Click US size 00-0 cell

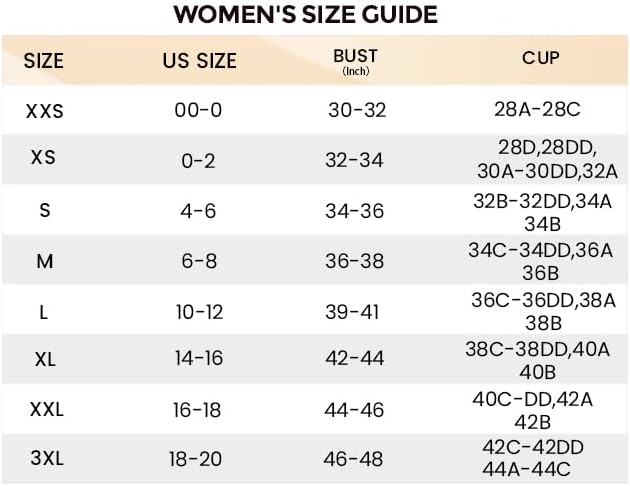[x=198, y=111]
